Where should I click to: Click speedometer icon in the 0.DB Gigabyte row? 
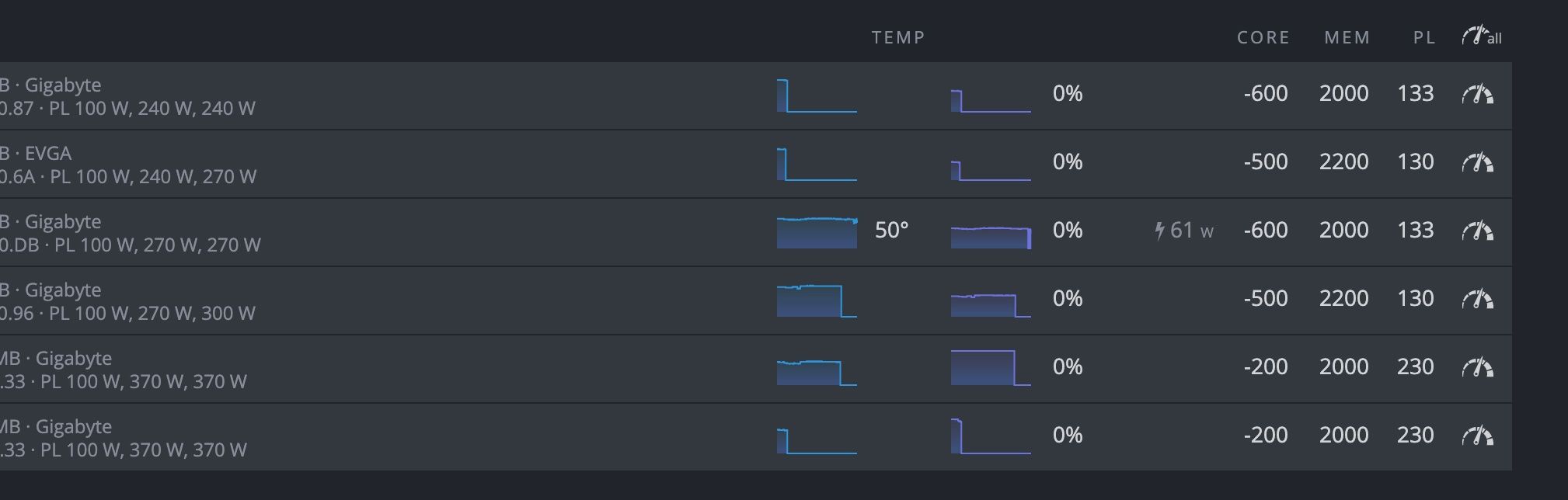(1477, 231)
